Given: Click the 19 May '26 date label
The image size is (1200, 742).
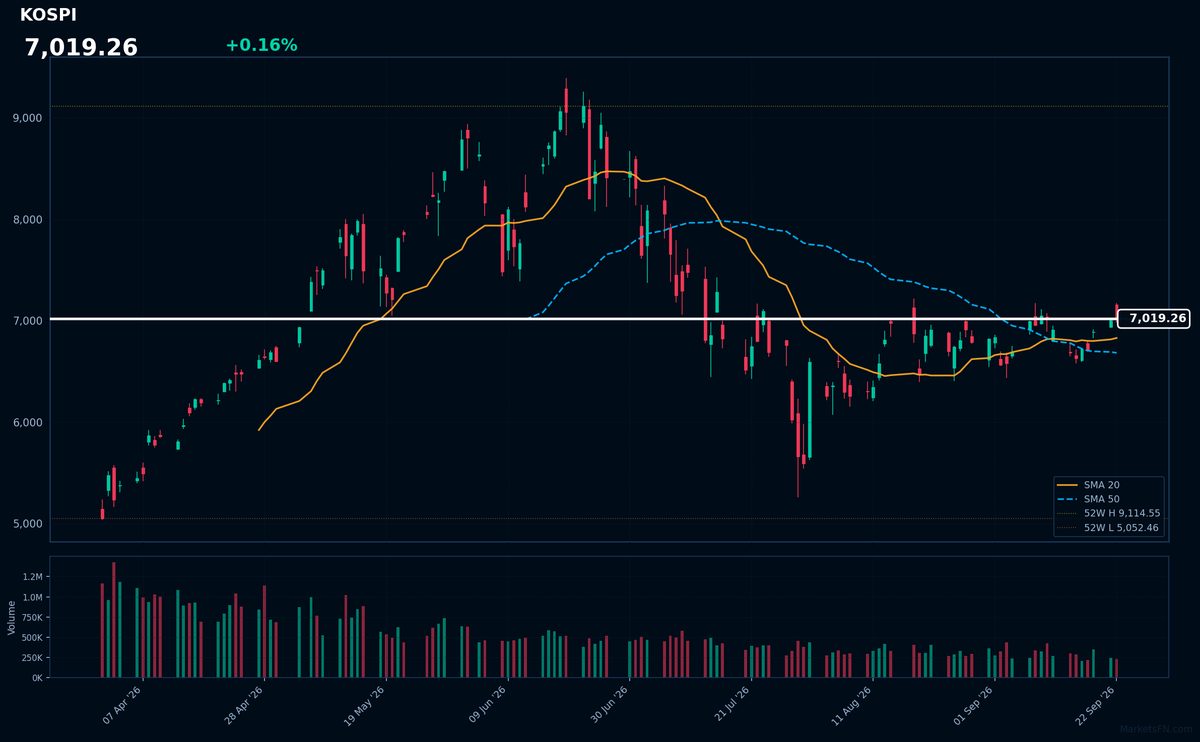Looking at the screenshot, I should click(364, 705).
